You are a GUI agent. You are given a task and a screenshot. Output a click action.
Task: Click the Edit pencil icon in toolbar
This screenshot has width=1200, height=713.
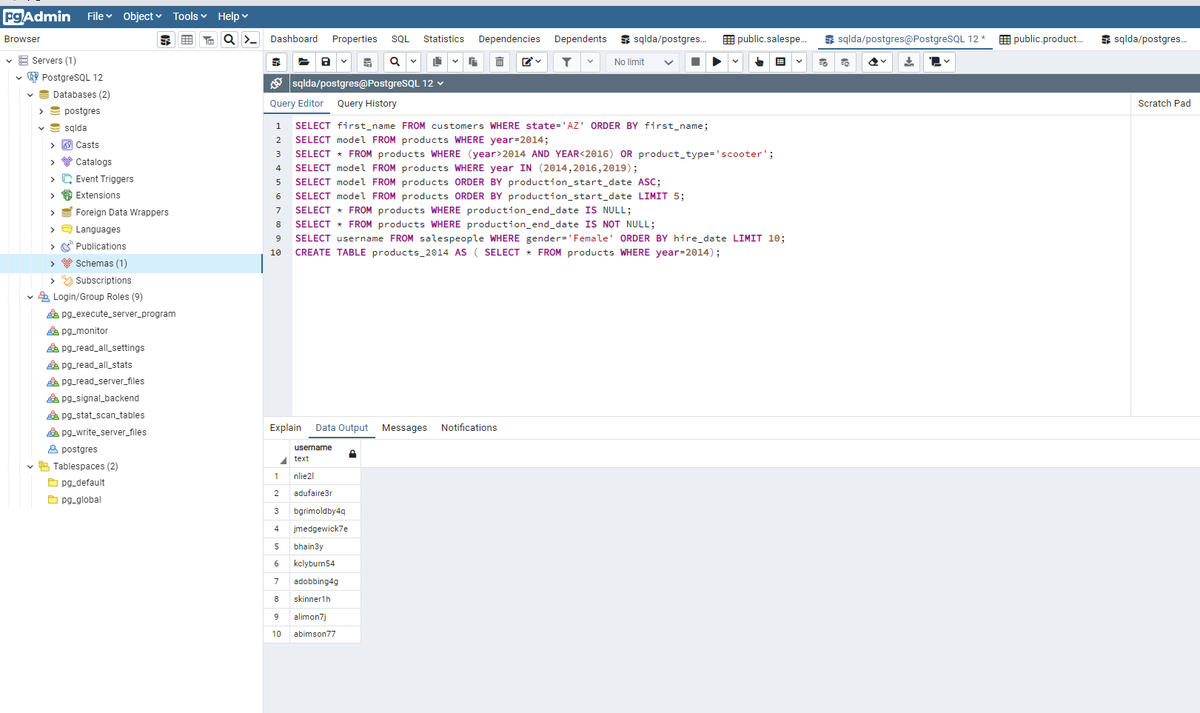point(530,62)
